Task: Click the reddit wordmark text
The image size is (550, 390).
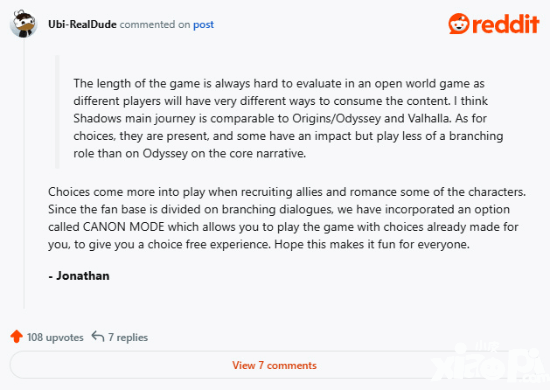Action: pos(505,24)
